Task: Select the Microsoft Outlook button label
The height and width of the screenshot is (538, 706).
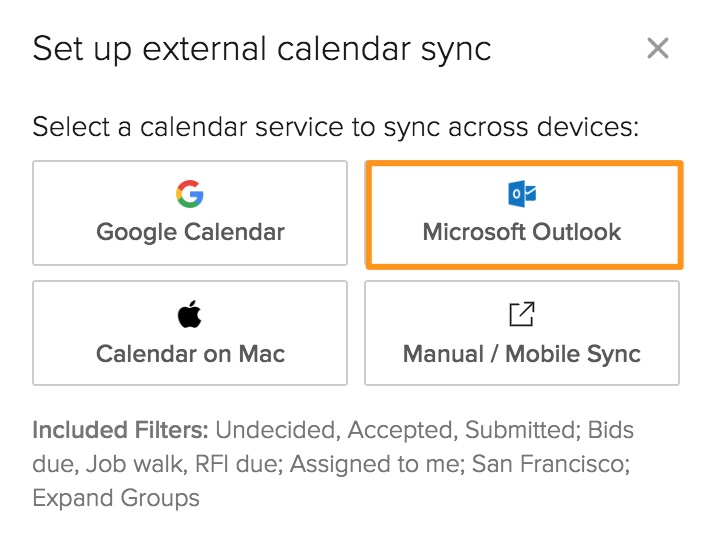Action: (x=522, y=232)
